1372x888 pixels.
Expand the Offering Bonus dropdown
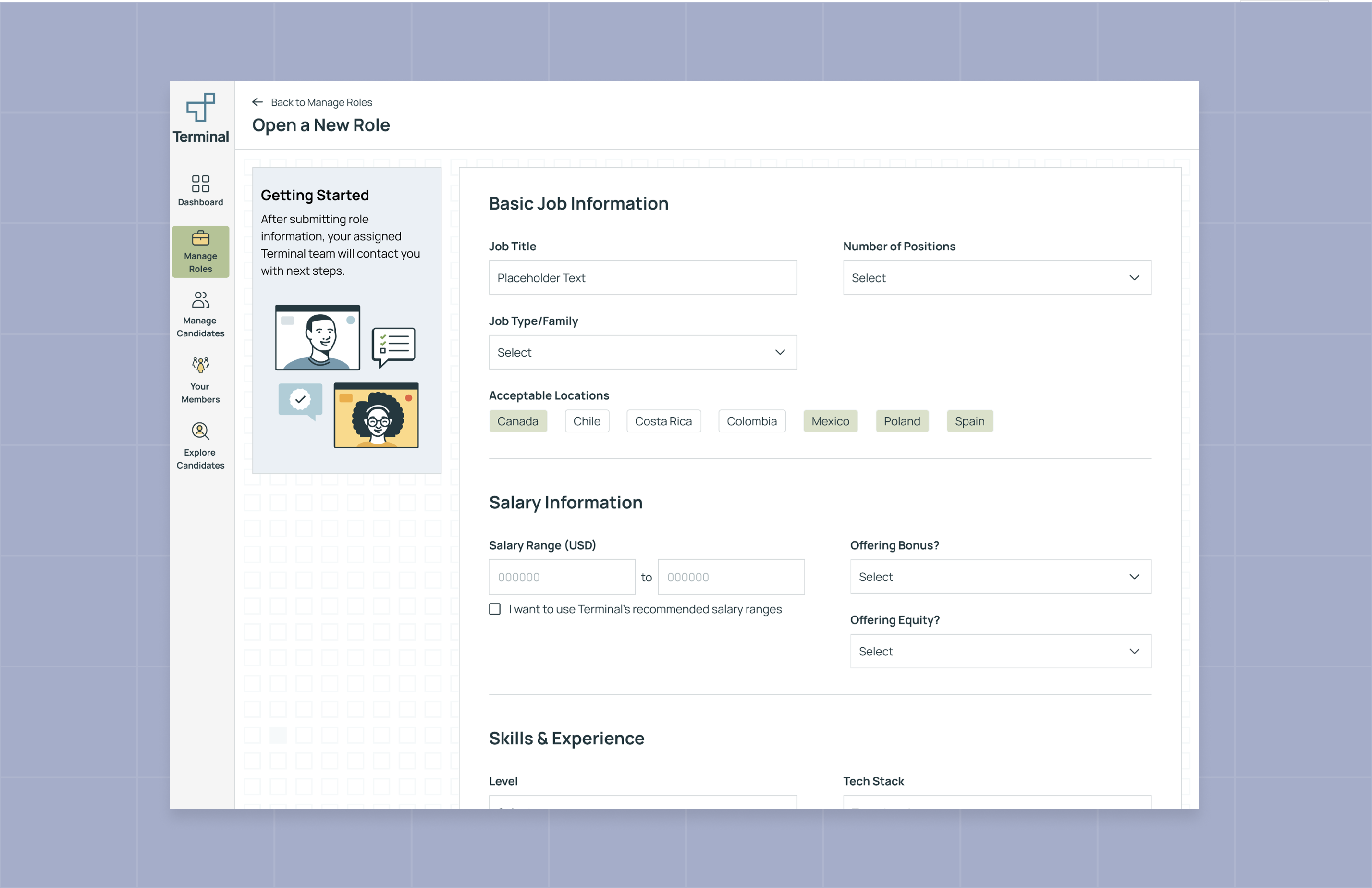[x=1000, y=577]
